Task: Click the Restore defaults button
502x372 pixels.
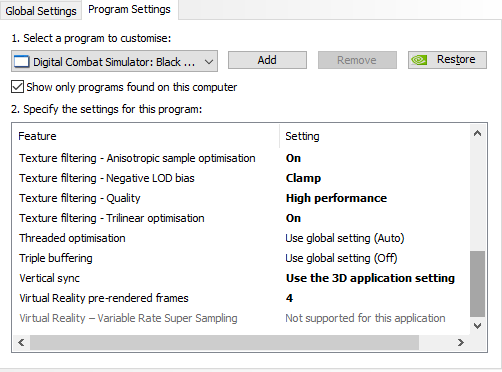Action: [447, 60]
